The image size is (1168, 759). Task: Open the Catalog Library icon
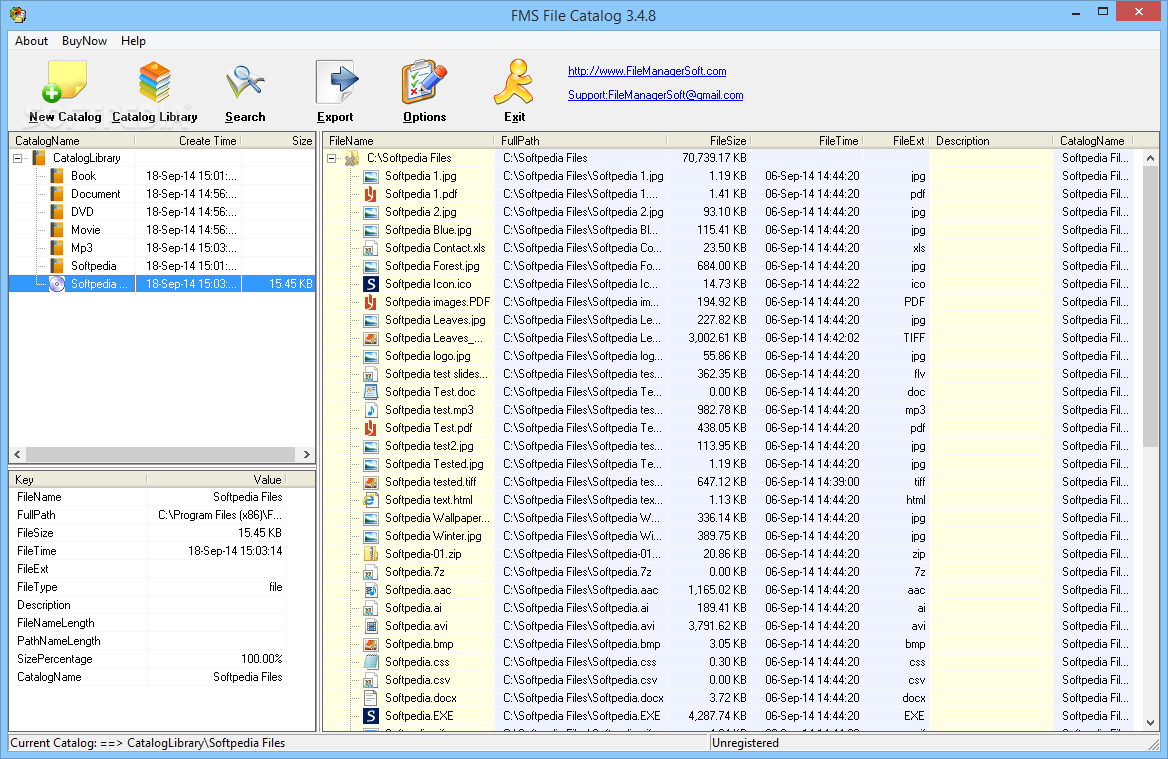(x=154, y=82)
